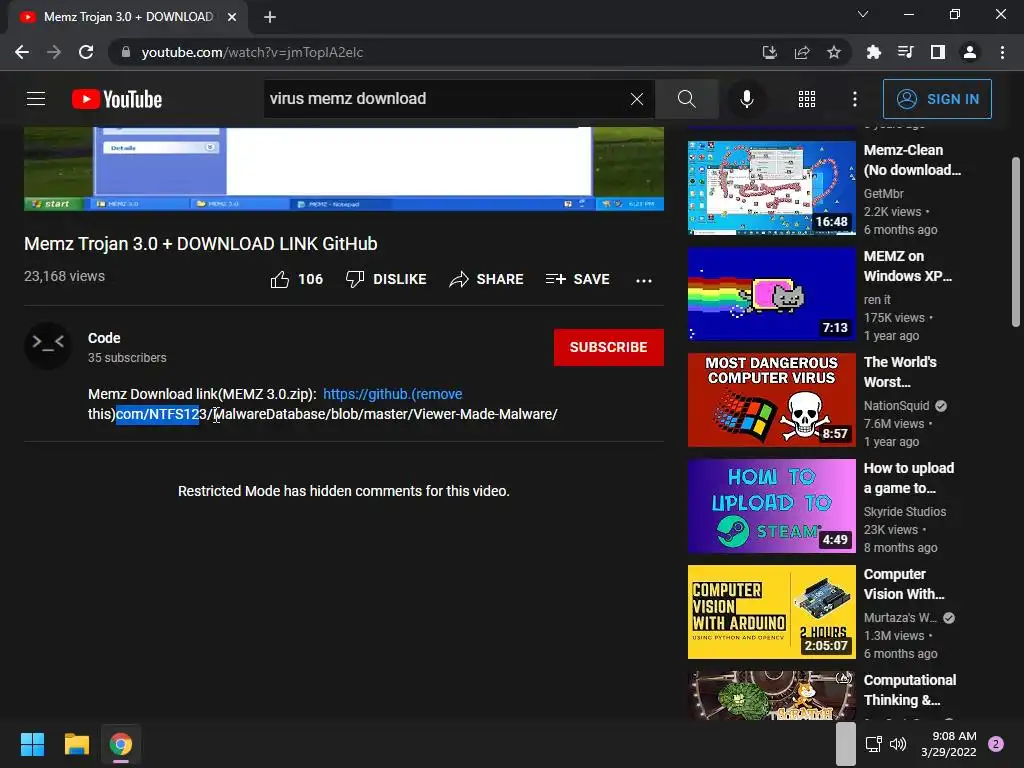Go to YouTube home via logo
This screenshot has height=768, width=1024.
[117, 99]
